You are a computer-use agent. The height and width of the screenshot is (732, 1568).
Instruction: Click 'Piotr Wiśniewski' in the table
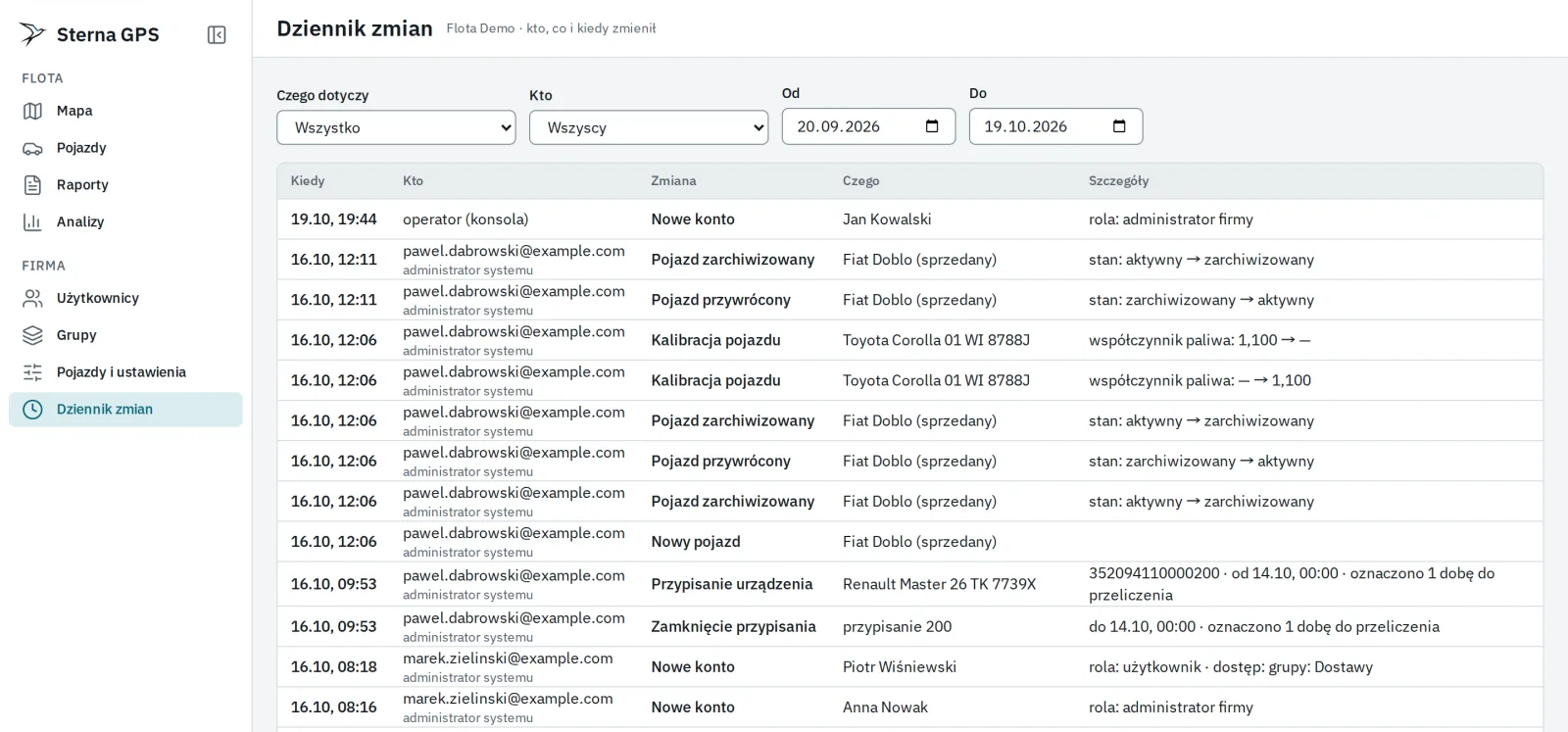click(900, 667)
